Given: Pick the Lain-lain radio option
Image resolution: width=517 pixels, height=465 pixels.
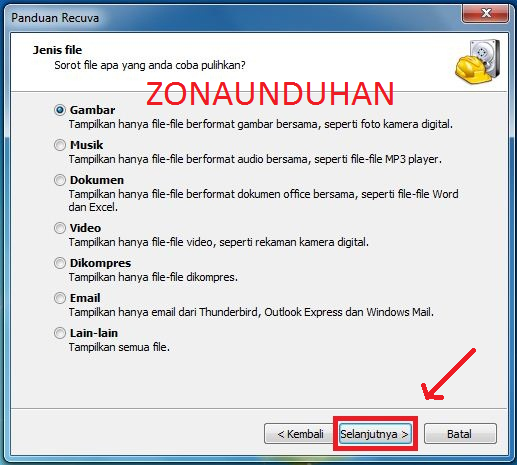Looking at the screenshot, I should pos(60,333).
